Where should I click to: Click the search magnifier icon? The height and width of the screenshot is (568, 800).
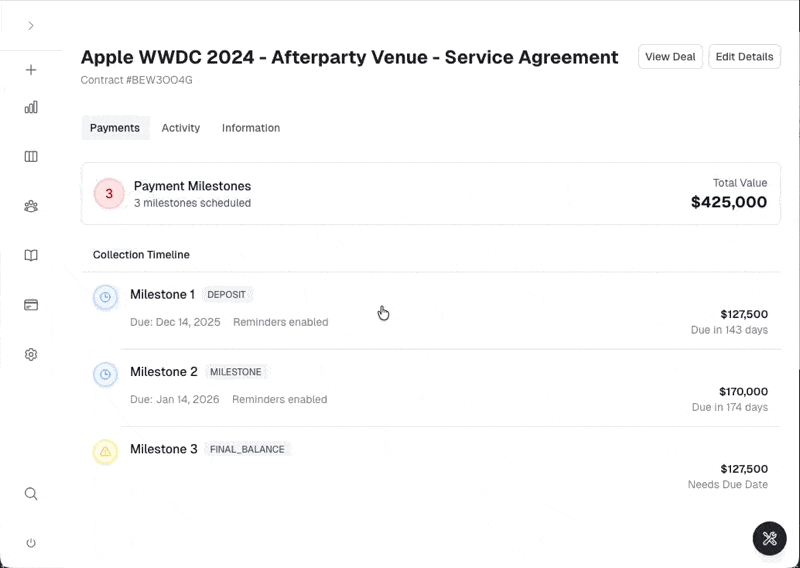[31, 493]
